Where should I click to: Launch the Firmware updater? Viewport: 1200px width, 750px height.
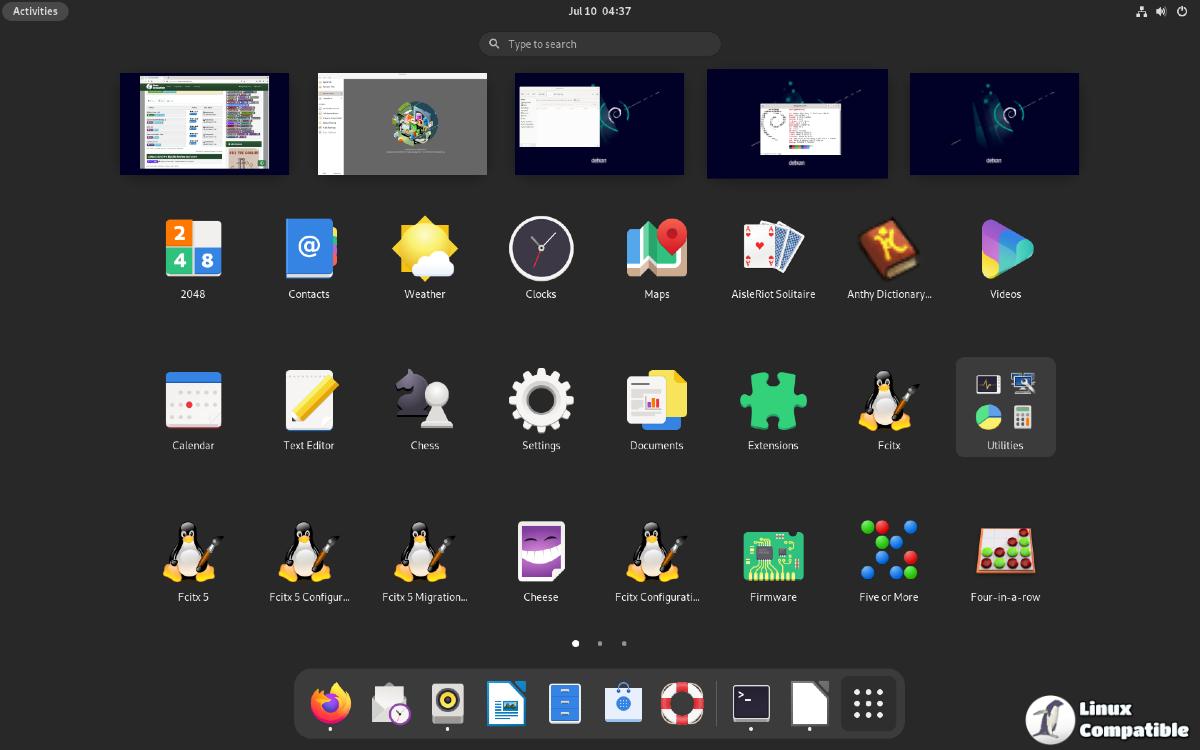(x=772, y=551)
